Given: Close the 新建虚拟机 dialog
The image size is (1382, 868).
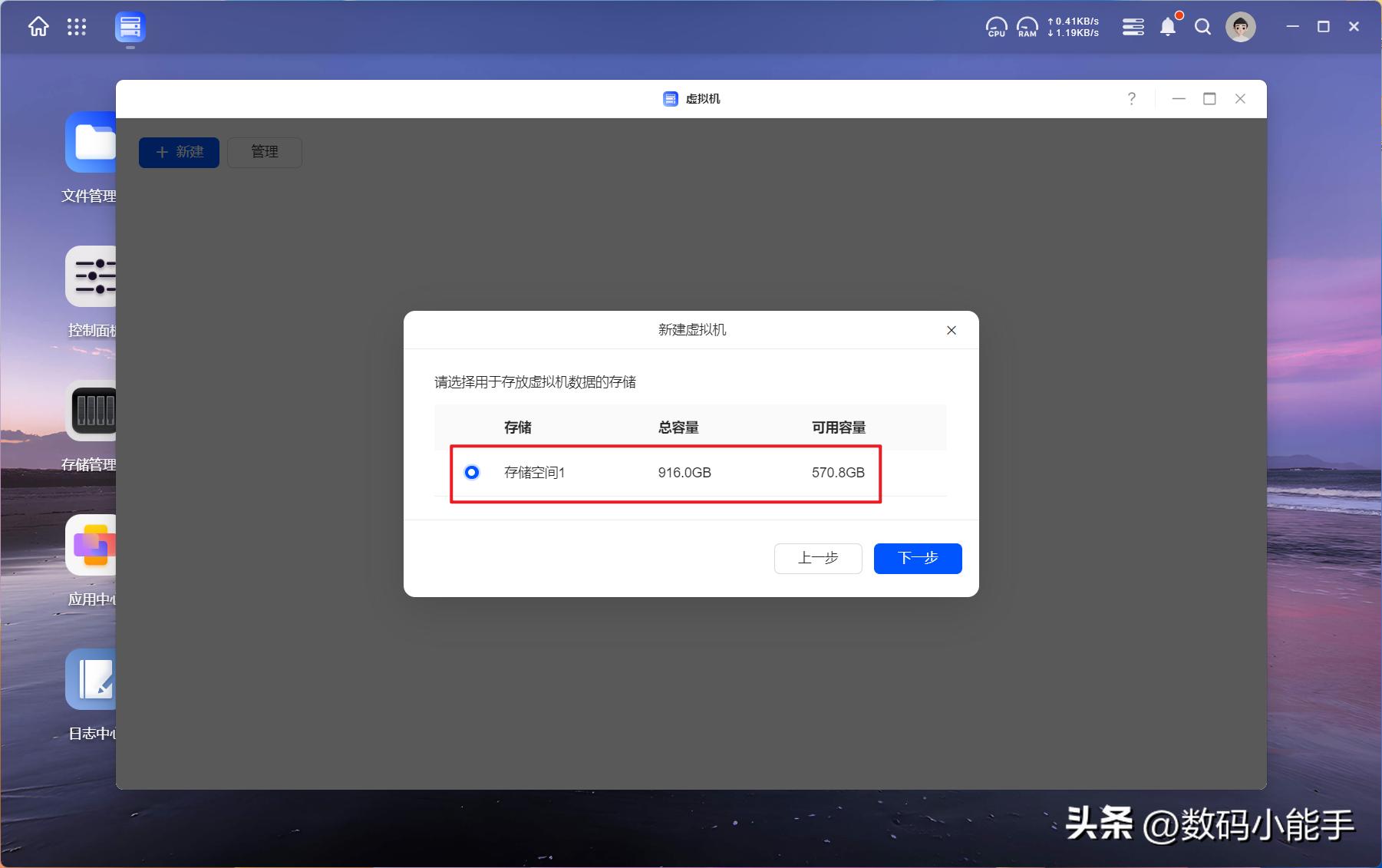Looking at the screenshot, I should (951, 330).
